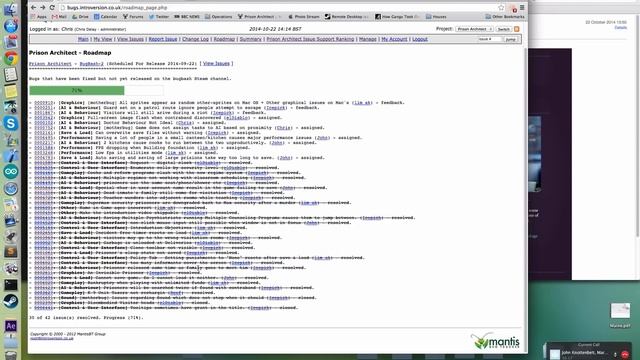
Task: Open the Drive bookmark
Action: point(80,17)
